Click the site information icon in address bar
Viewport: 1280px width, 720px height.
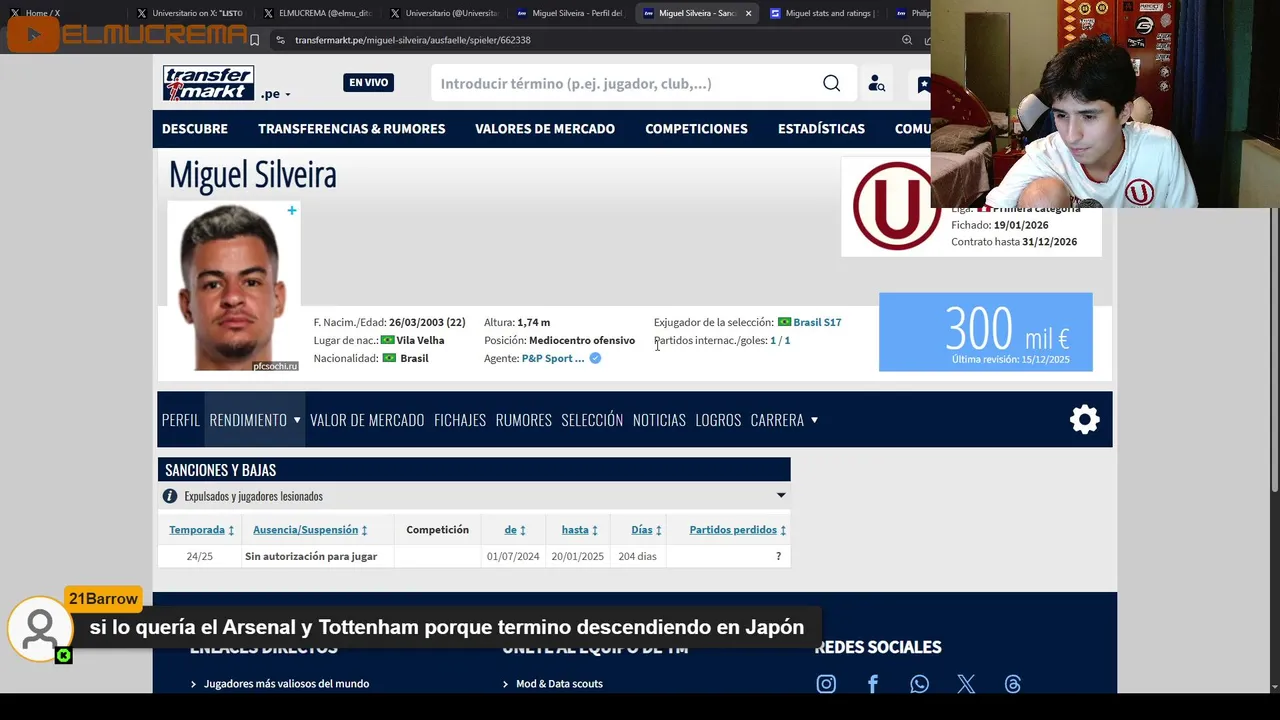tap(280, 40)
